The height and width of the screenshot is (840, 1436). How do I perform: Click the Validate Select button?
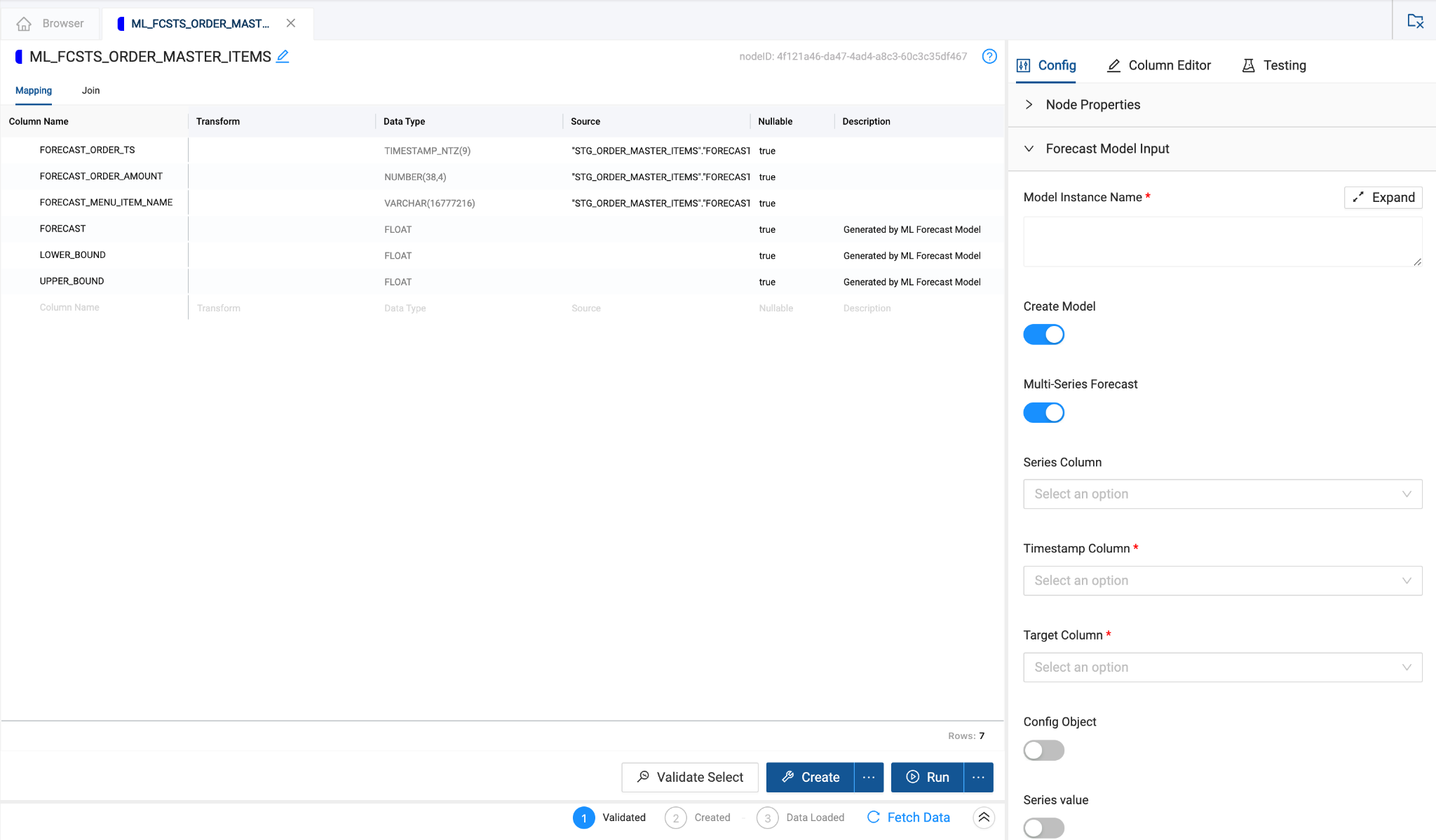(690, 777)
